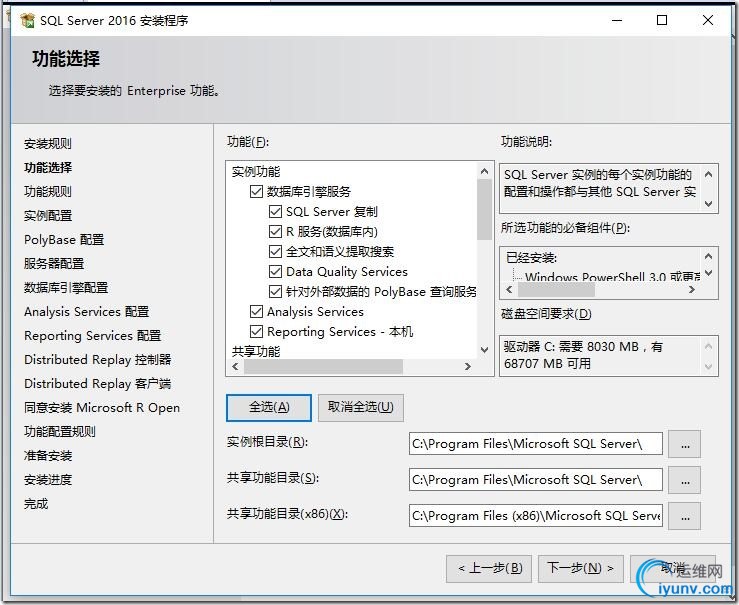Select 完成 step in sidebar
Image resolution: width=739 pixels, height=605 pixels.
pos(36,504)
